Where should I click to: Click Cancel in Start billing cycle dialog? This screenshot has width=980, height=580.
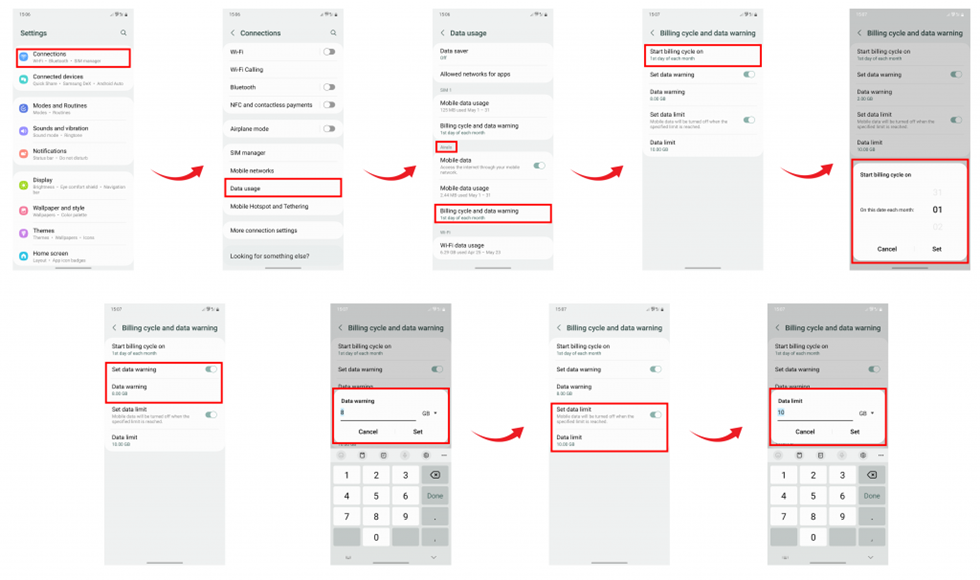click(887, 249)
